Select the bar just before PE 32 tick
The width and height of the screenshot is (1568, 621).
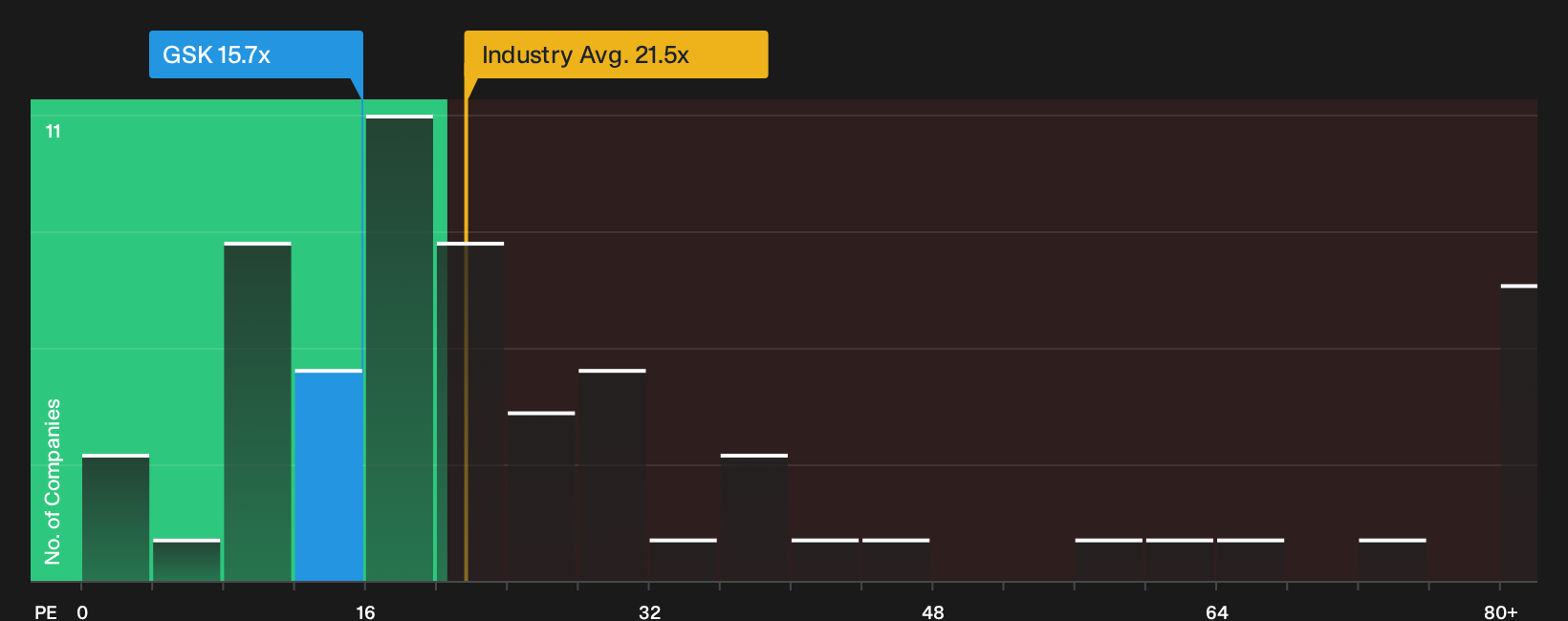coord(612,475)
